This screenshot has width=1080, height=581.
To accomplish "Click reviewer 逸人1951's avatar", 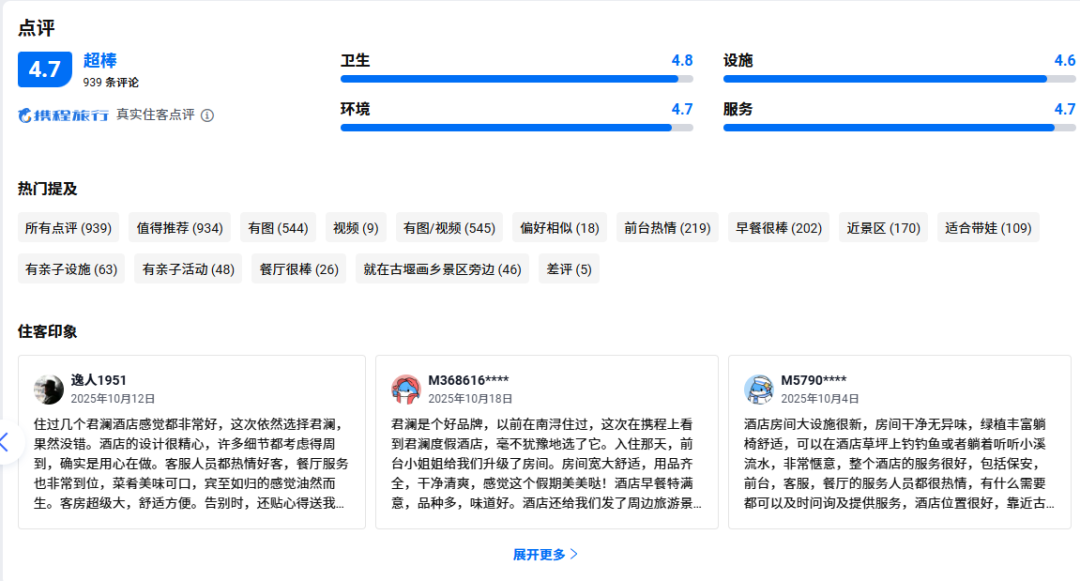I will tap(49, 388).
